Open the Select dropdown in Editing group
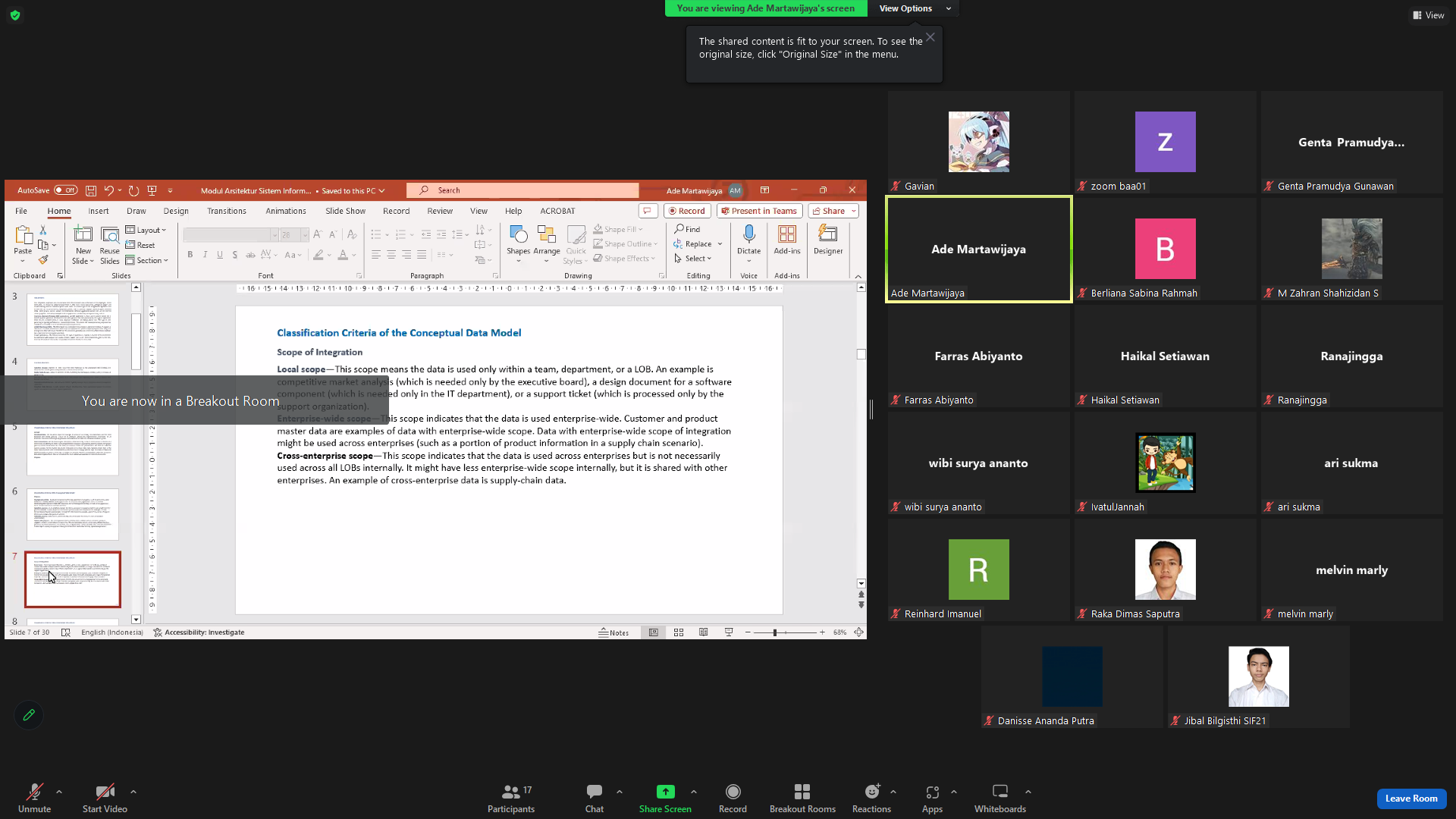Screen dimensions: 1456x819 (693, 259)
